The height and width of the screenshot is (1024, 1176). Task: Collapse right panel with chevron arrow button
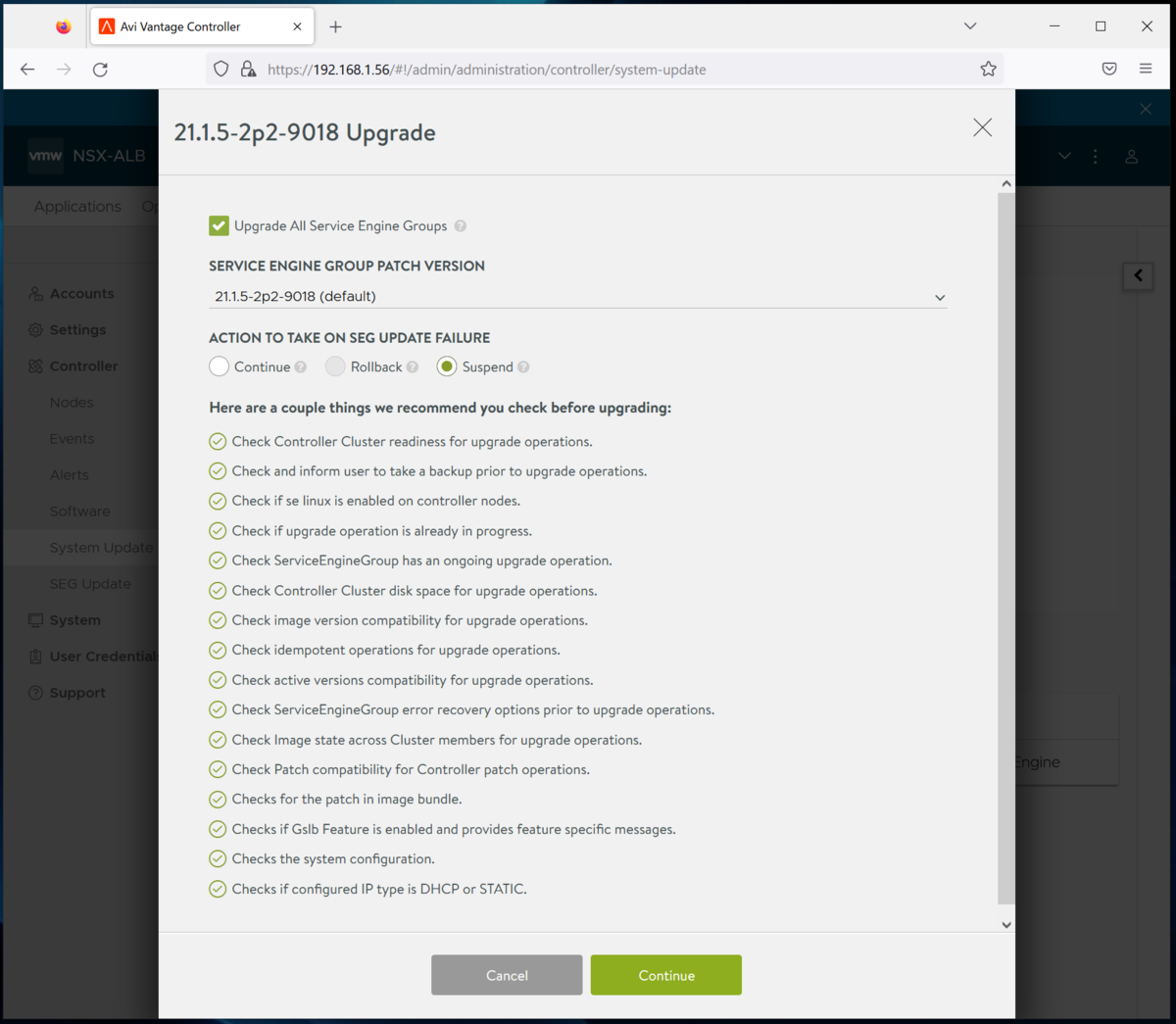[1138, 275]
